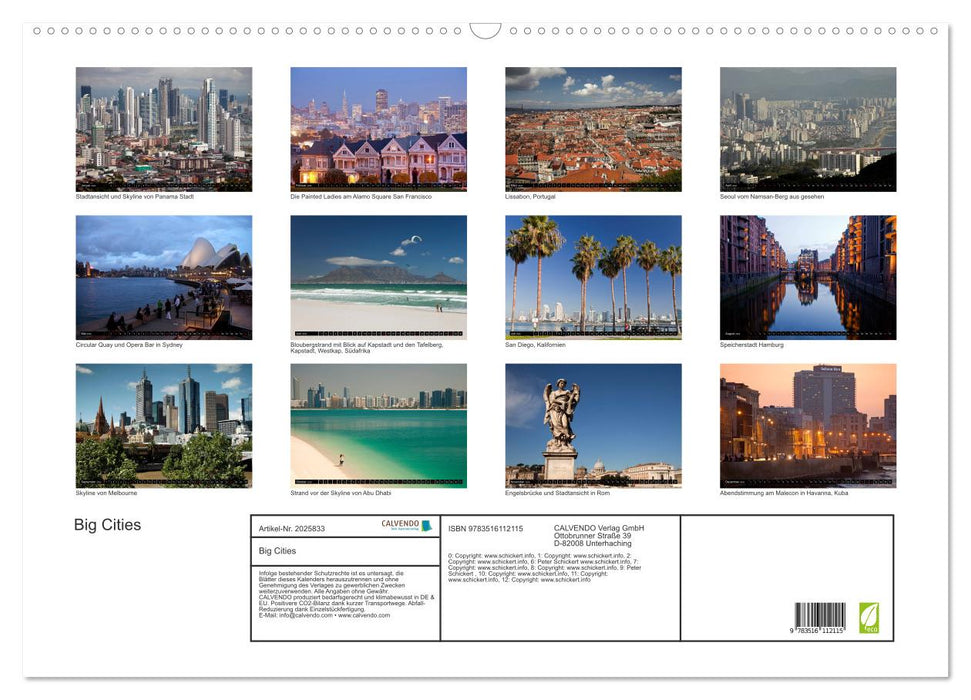Select the Painted Ladies San Francisco photo

pos(378,128)
